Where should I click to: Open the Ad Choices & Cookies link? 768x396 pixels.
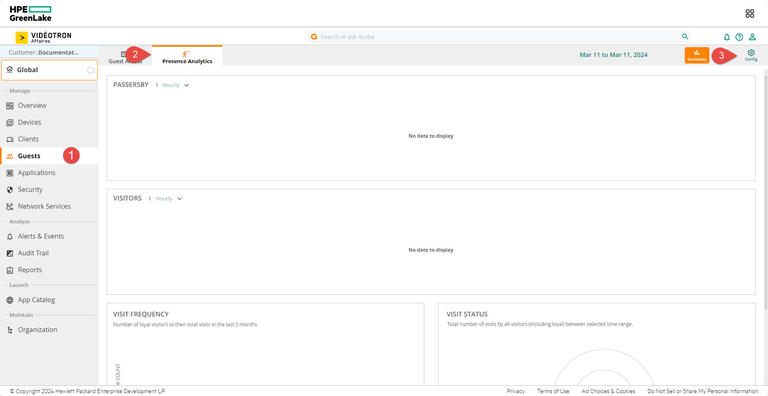click(608, 391)
